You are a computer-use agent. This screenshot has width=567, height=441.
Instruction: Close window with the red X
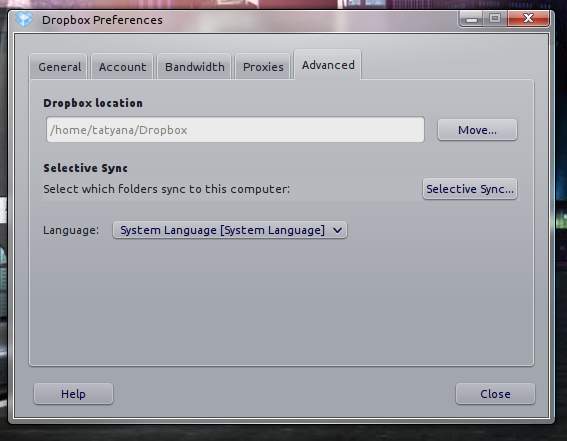528,18
